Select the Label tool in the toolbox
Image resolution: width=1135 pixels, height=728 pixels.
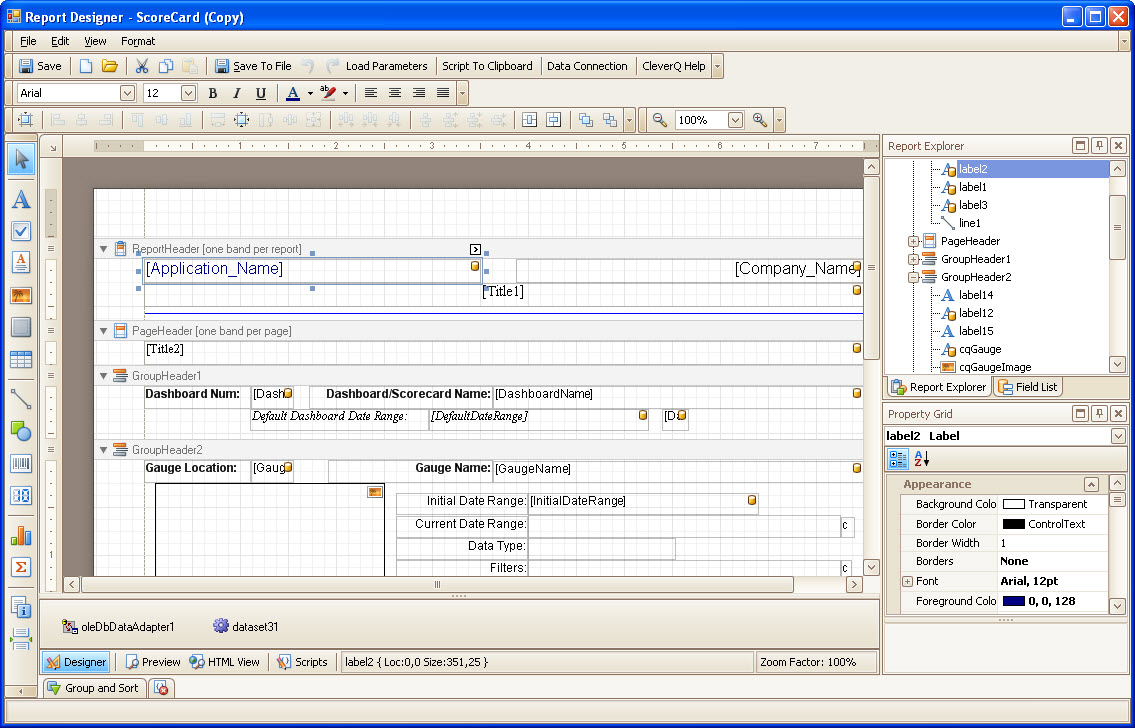tap(20, 199)
